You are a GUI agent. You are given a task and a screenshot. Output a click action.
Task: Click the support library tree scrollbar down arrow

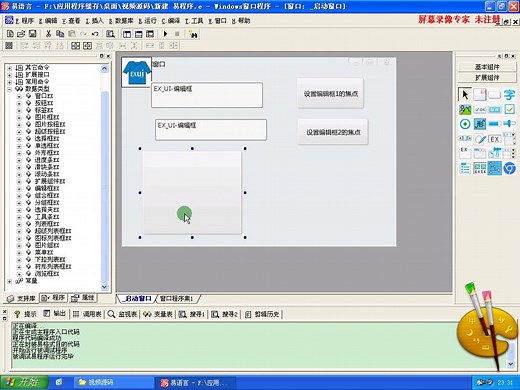pyautogui.click(x=104, y=287)
